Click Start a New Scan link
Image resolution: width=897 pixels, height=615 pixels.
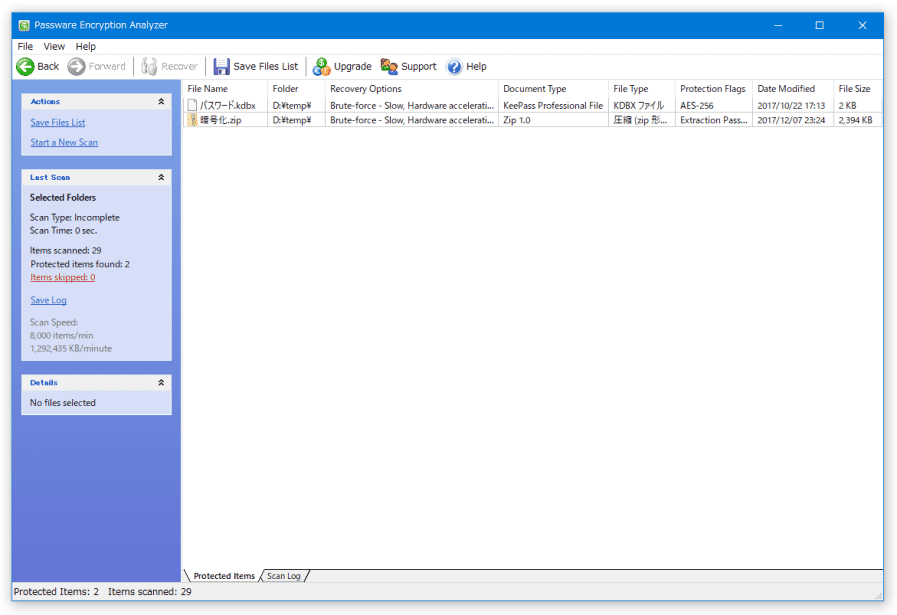pyautogui.click(x=64, y=142)
